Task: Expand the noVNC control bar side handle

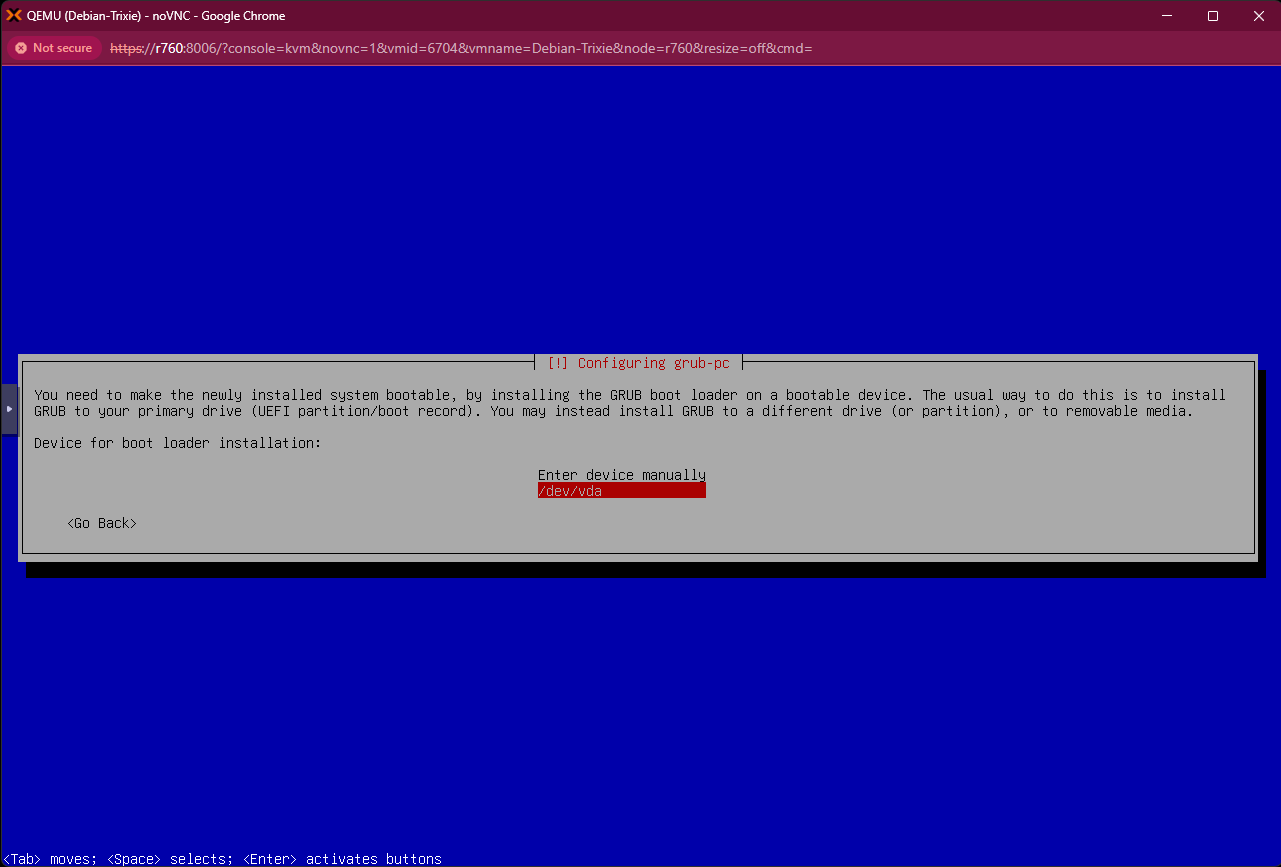Action: click(x=10, y=409)
